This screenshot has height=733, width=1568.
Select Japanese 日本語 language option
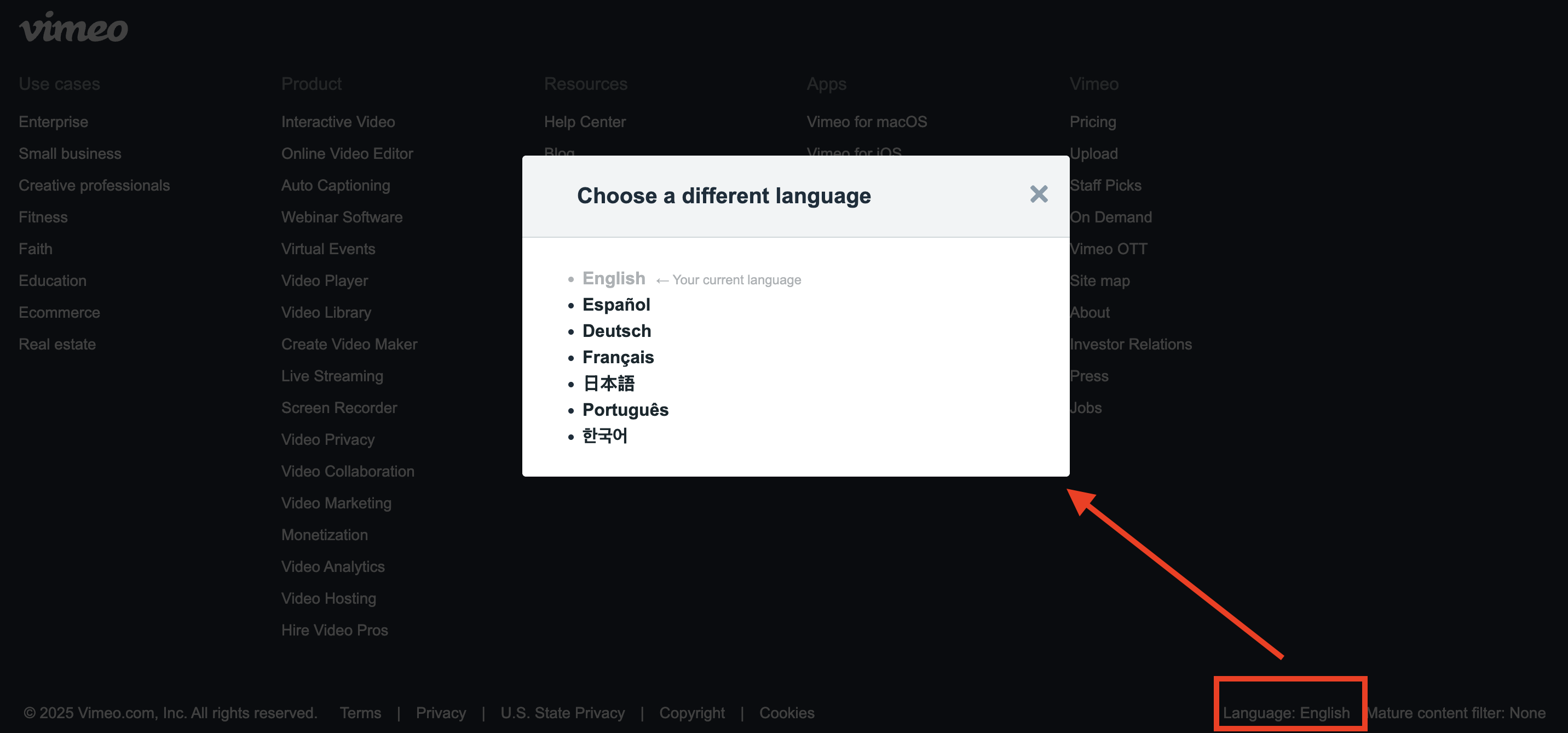[609, 383]
